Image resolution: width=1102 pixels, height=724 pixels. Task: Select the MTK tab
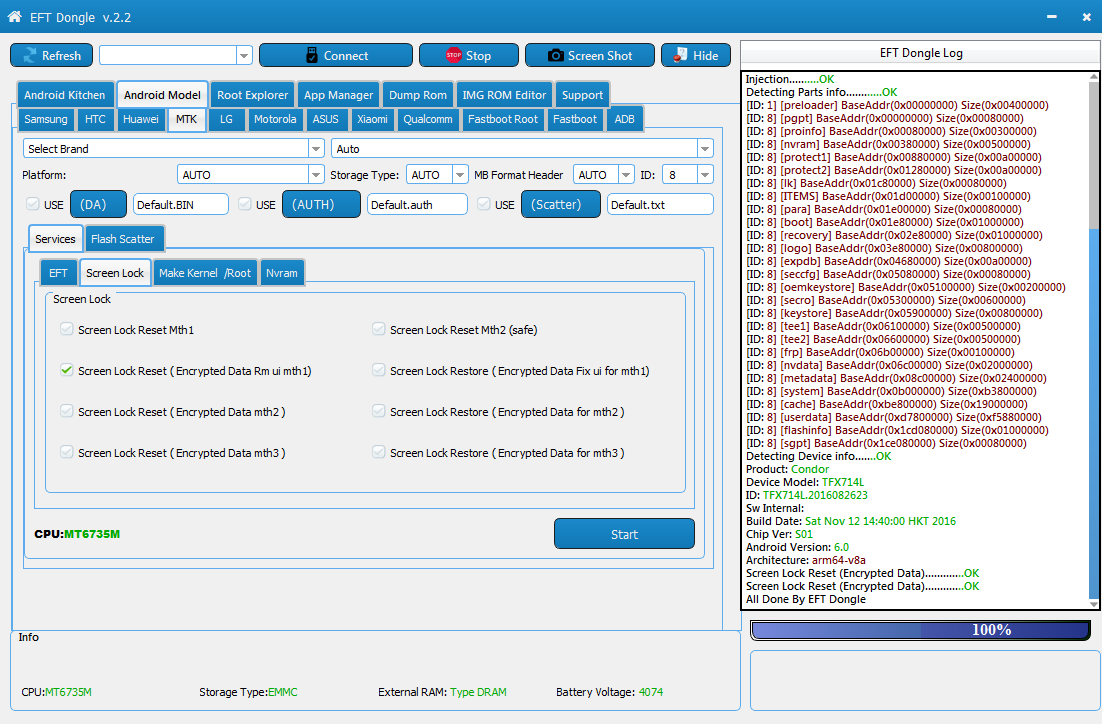(186, 119)
